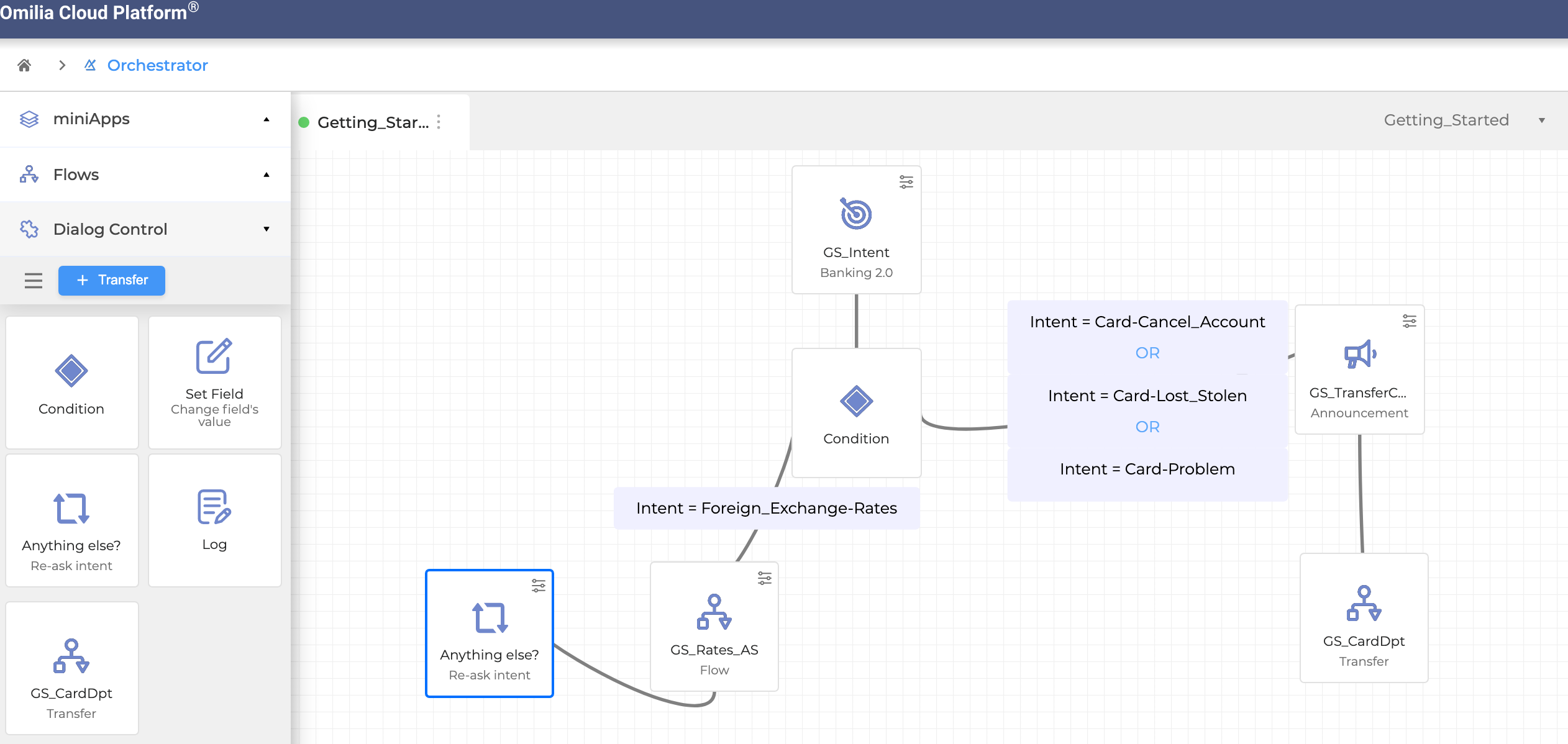The image size is (1568, 744).
Task: Select the Log palette card
Action: click(214, 520)
